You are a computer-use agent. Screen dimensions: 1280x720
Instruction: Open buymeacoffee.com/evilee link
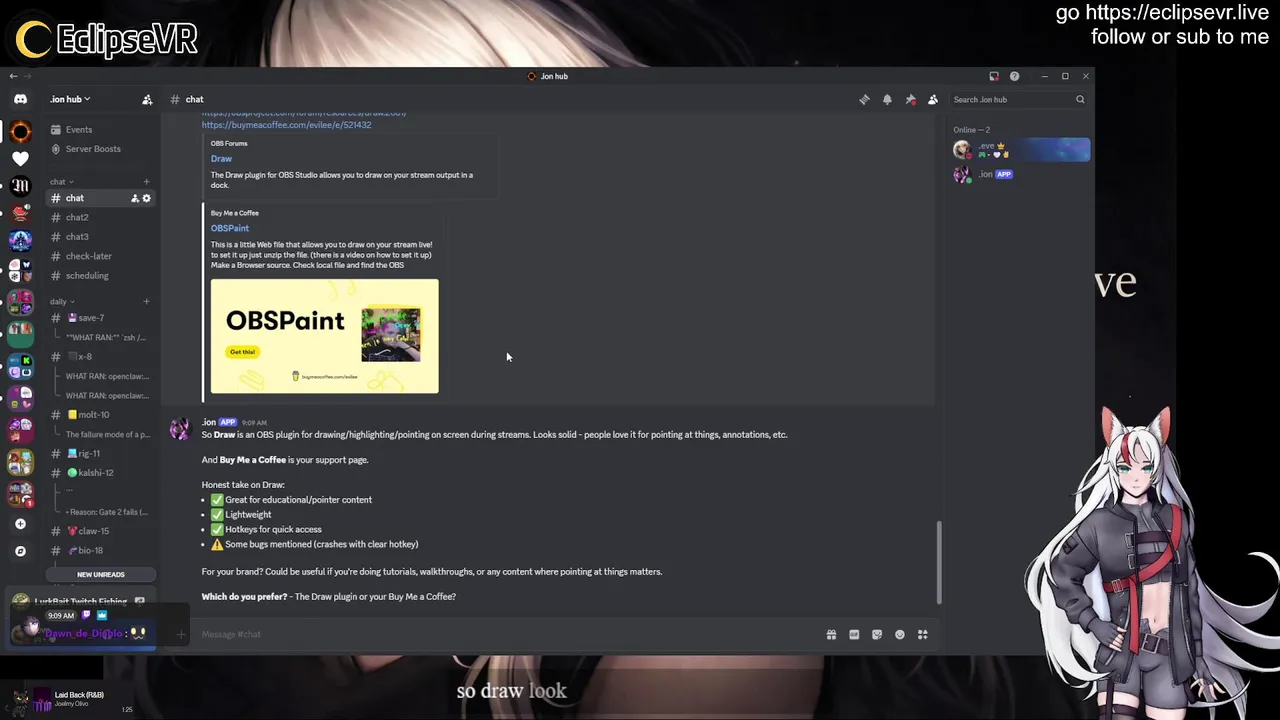click(286, 125)
